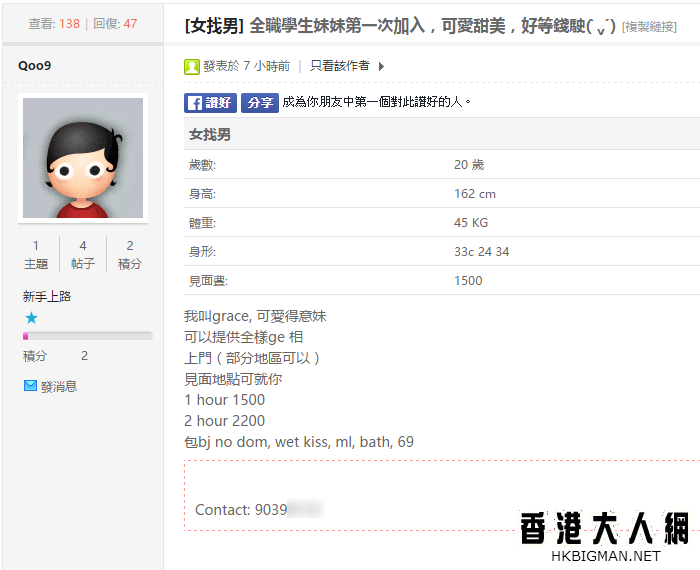Expand the arrow next to 只看該作者
The image size is (700, 570).
381,67
